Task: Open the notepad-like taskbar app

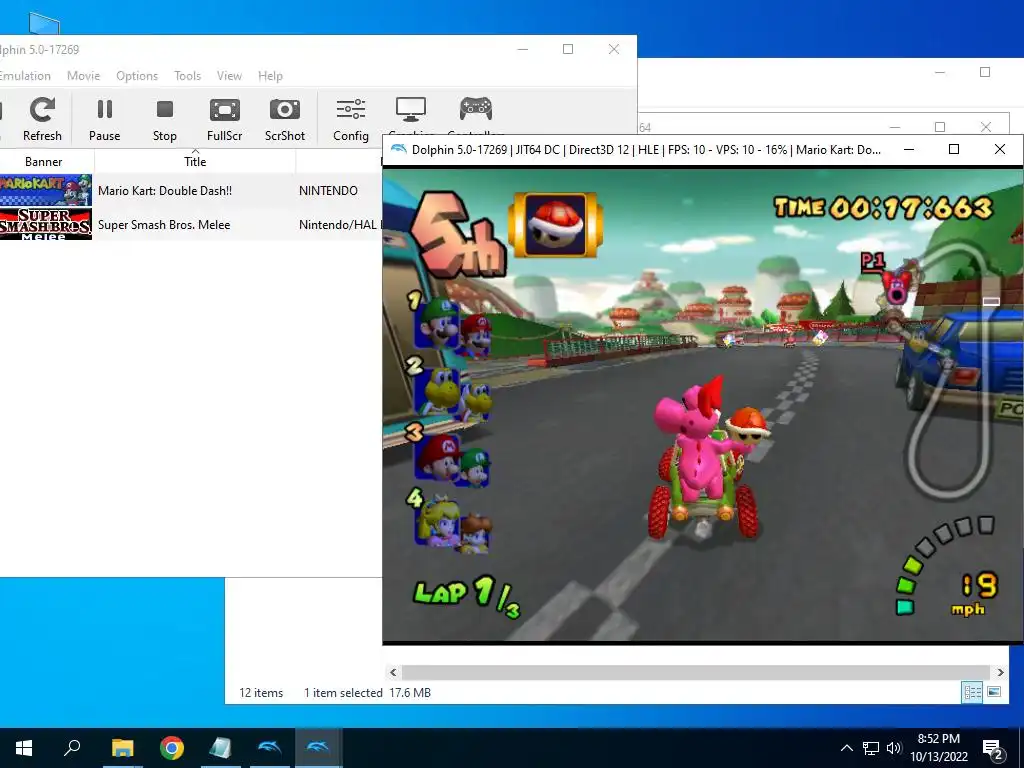Action: [220, 748]
